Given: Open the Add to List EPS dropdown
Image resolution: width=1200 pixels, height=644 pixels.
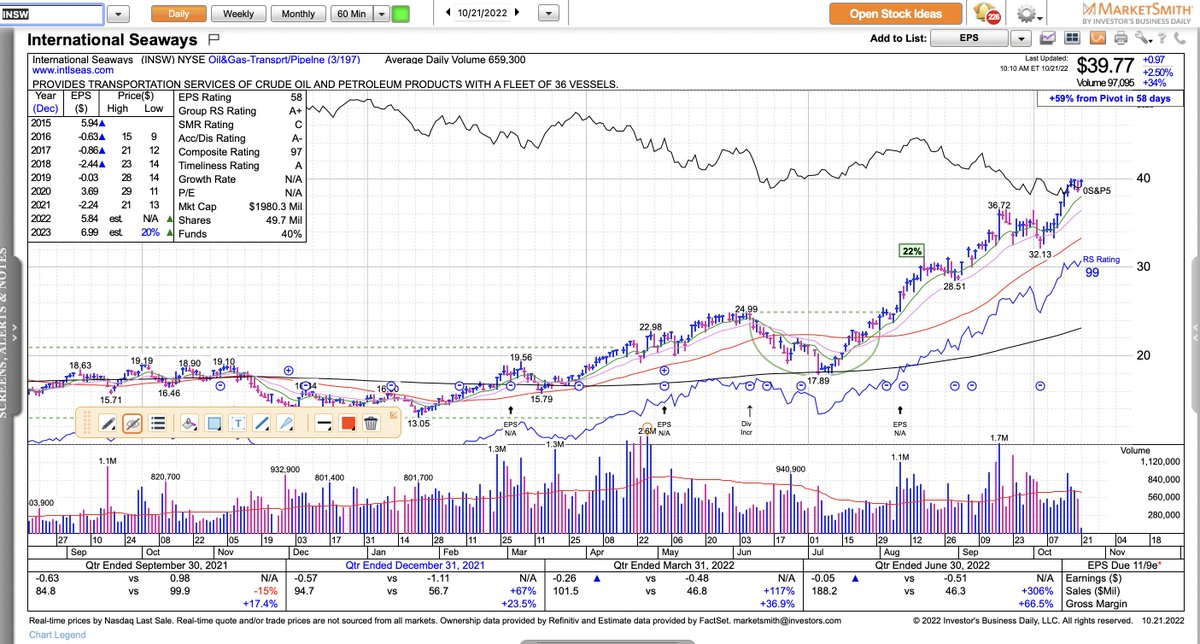Looking at the screenshot, I should (1022, 38).
